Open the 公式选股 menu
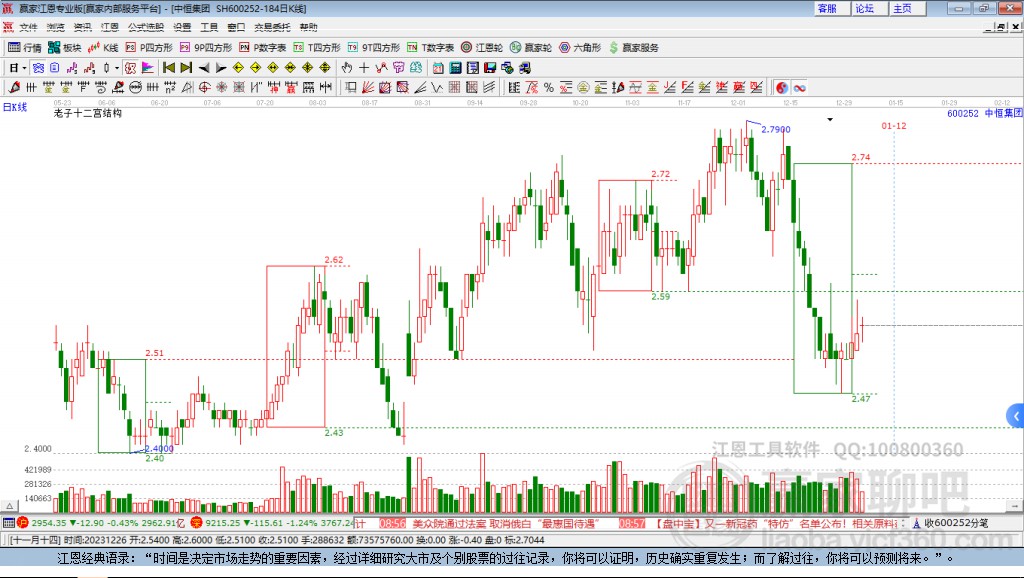The width and height of the screenshot is (1024, 578). (x=146, y=27)
